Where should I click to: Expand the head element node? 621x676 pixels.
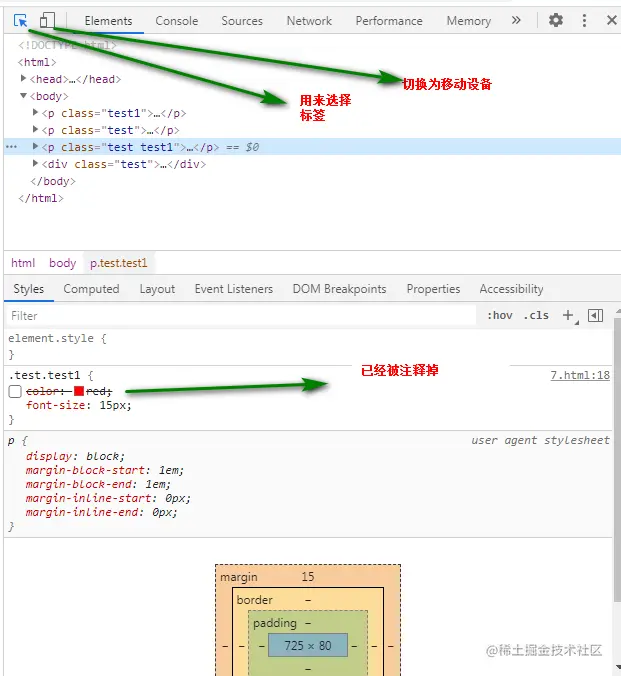tap(24, 78)
